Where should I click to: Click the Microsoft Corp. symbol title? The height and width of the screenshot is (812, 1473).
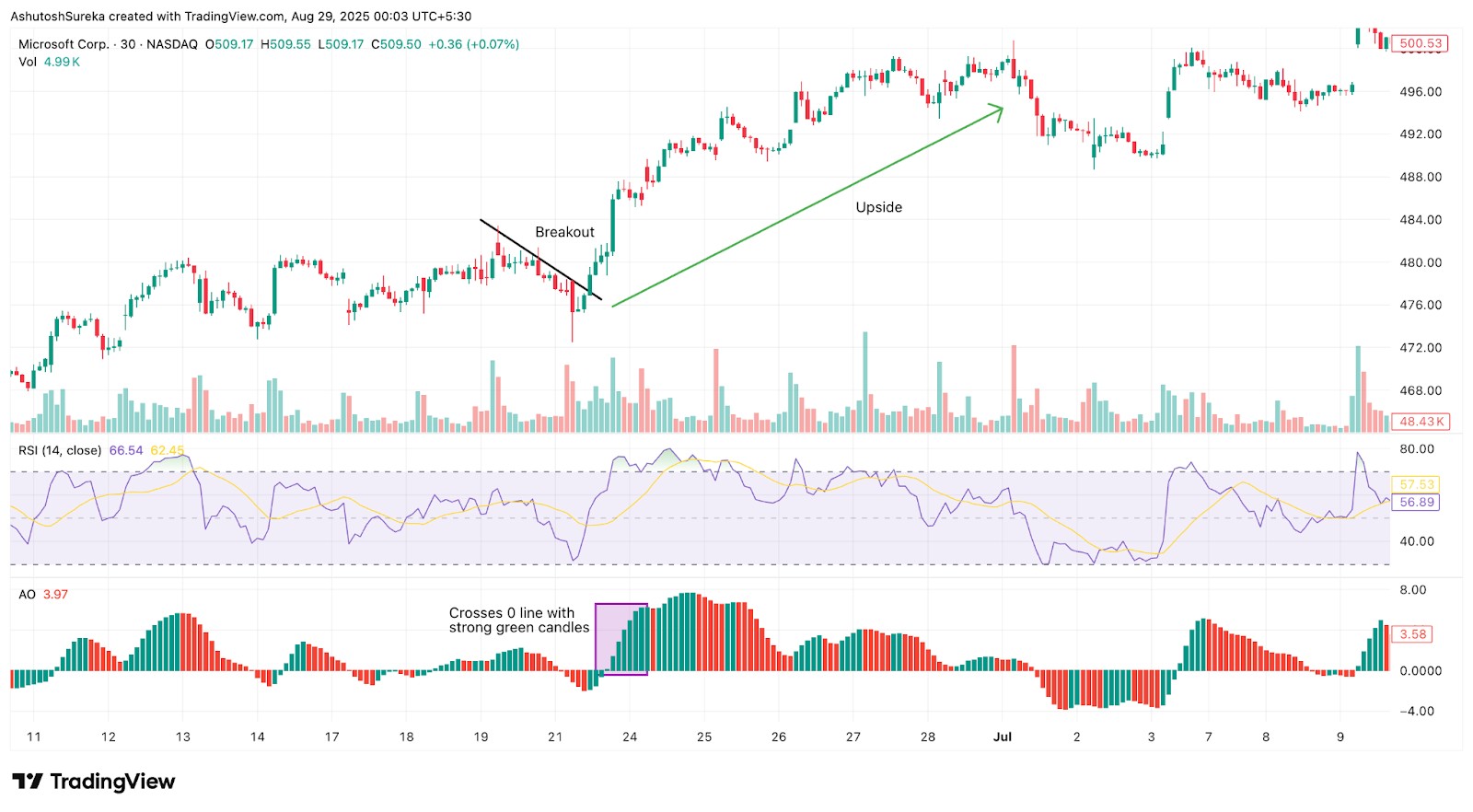pos(64,44)
